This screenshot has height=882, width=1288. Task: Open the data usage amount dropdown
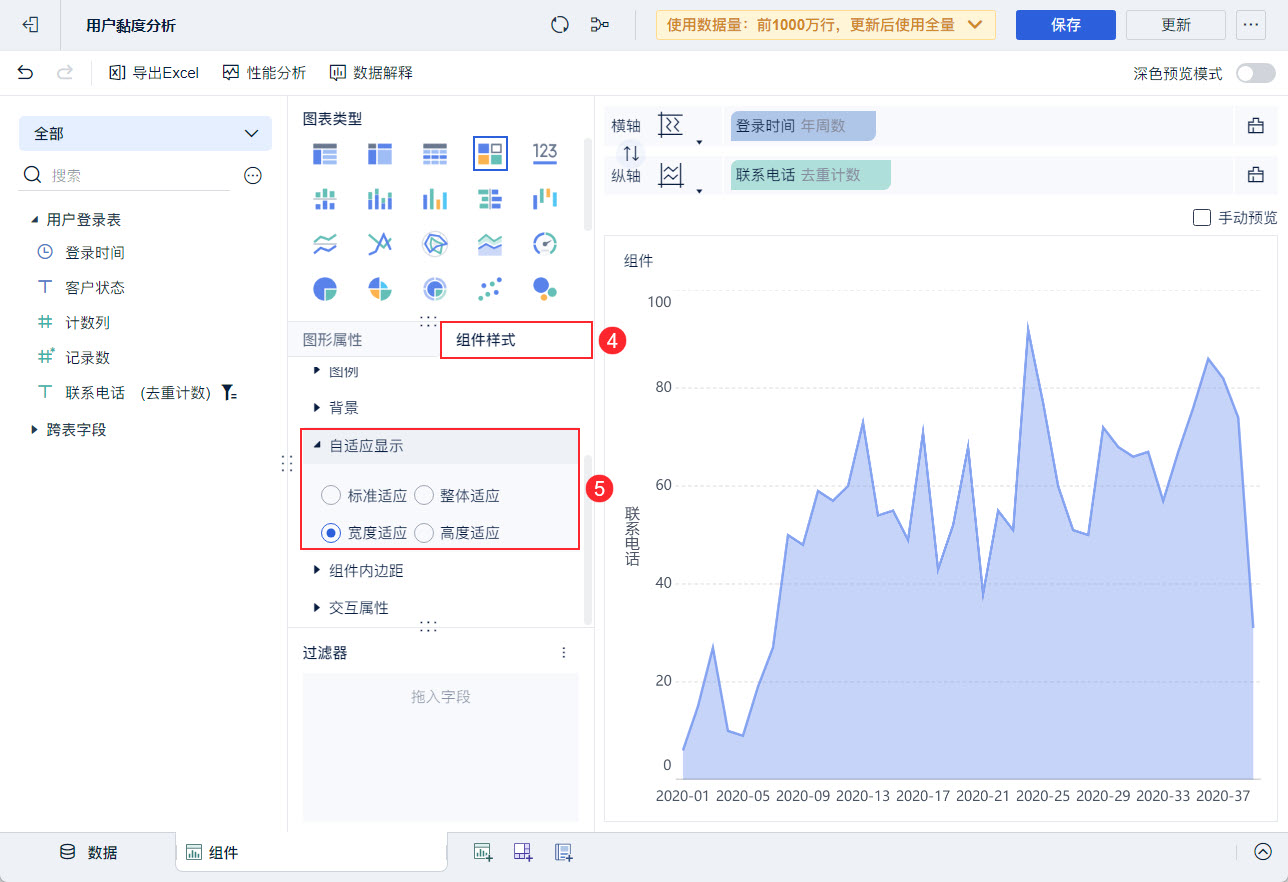click(x=825, y=25)
